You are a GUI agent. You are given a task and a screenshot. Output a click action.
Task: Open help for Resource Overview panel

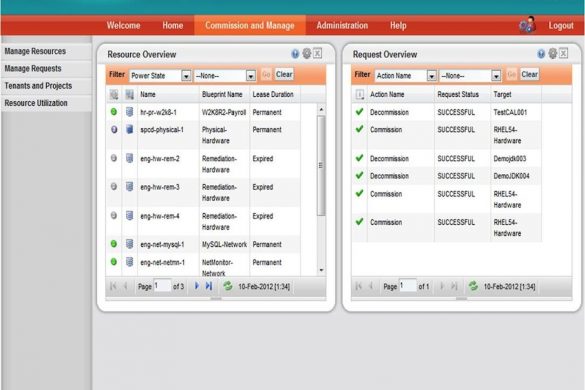[x=295, y=54]
